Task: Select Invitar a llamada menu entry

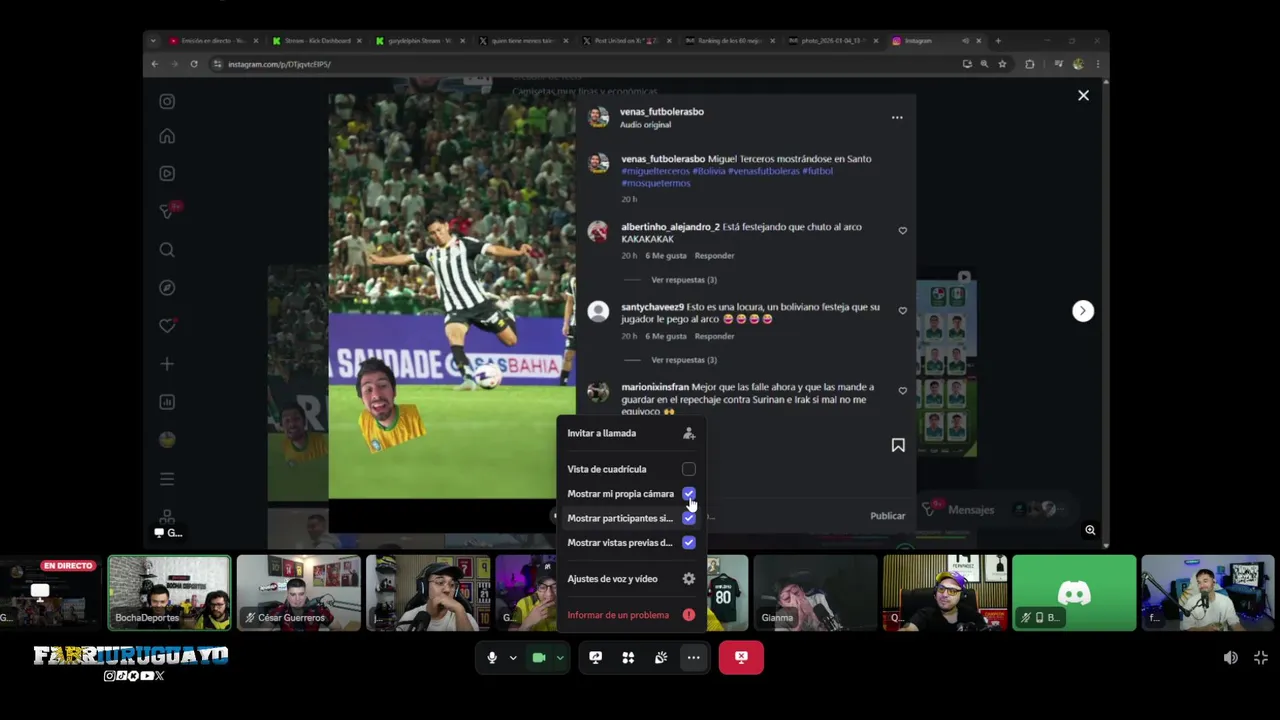Action: (632, 433)
